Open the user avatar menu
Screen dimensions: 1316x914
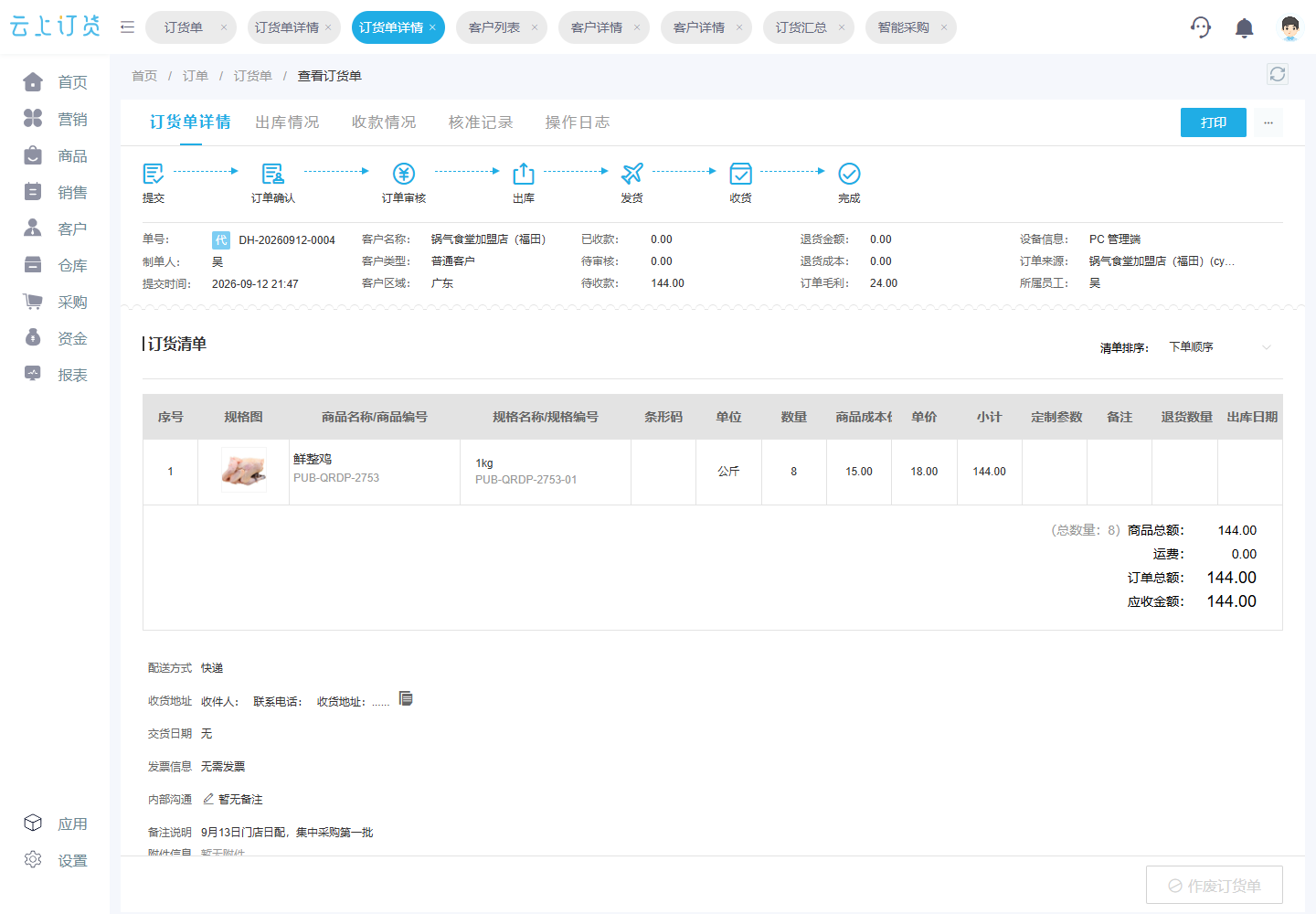(1289, 28)
